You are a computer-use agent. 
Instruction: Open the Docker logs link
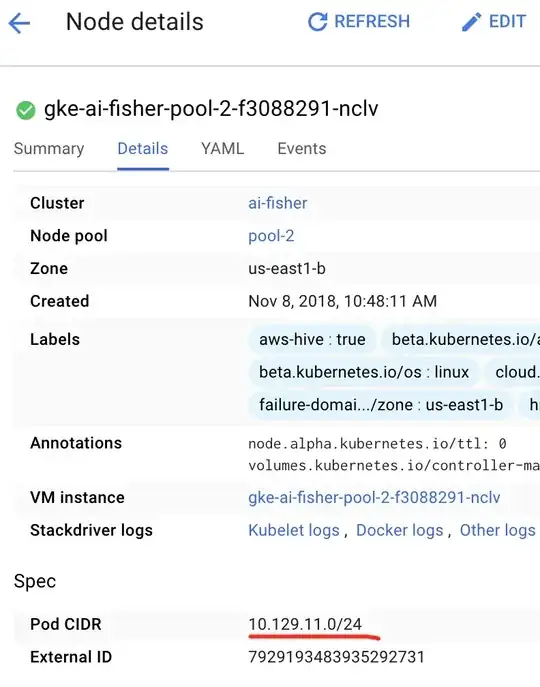(400, 530)
